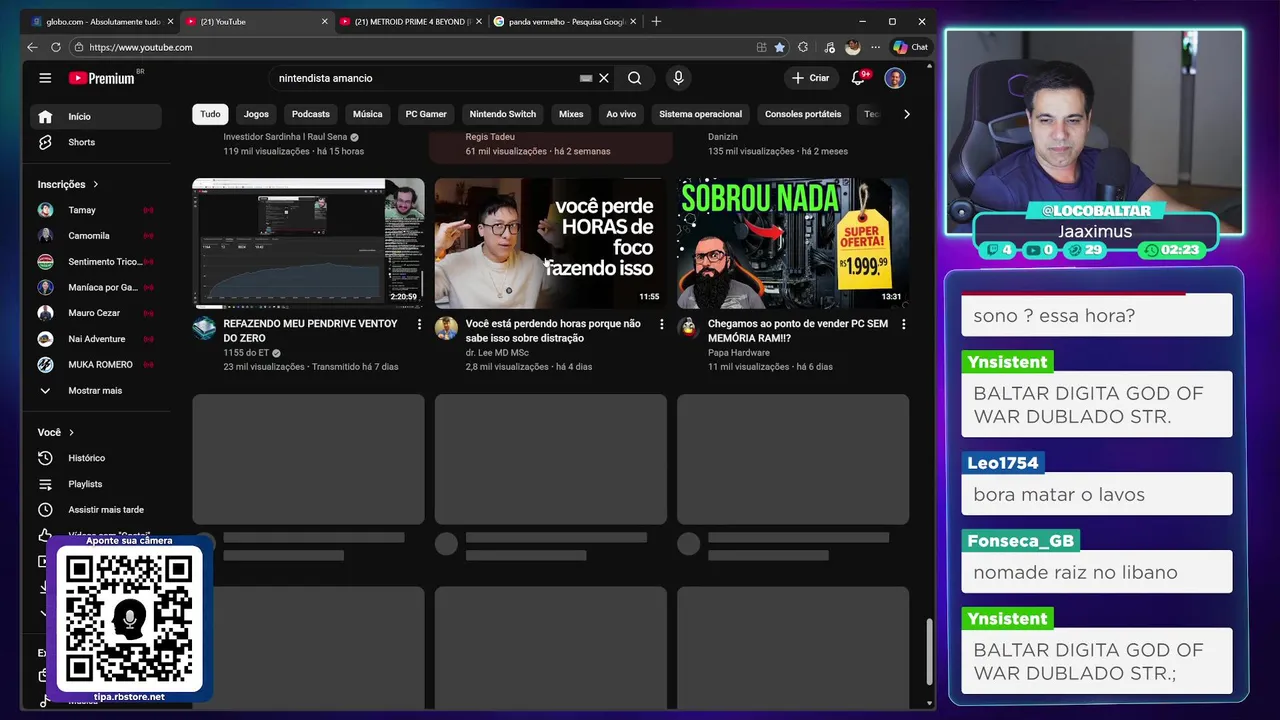Viewport: 1280px width, 720px height.
Task: Go to Início in the sidebar
Action: pos(96,117)
